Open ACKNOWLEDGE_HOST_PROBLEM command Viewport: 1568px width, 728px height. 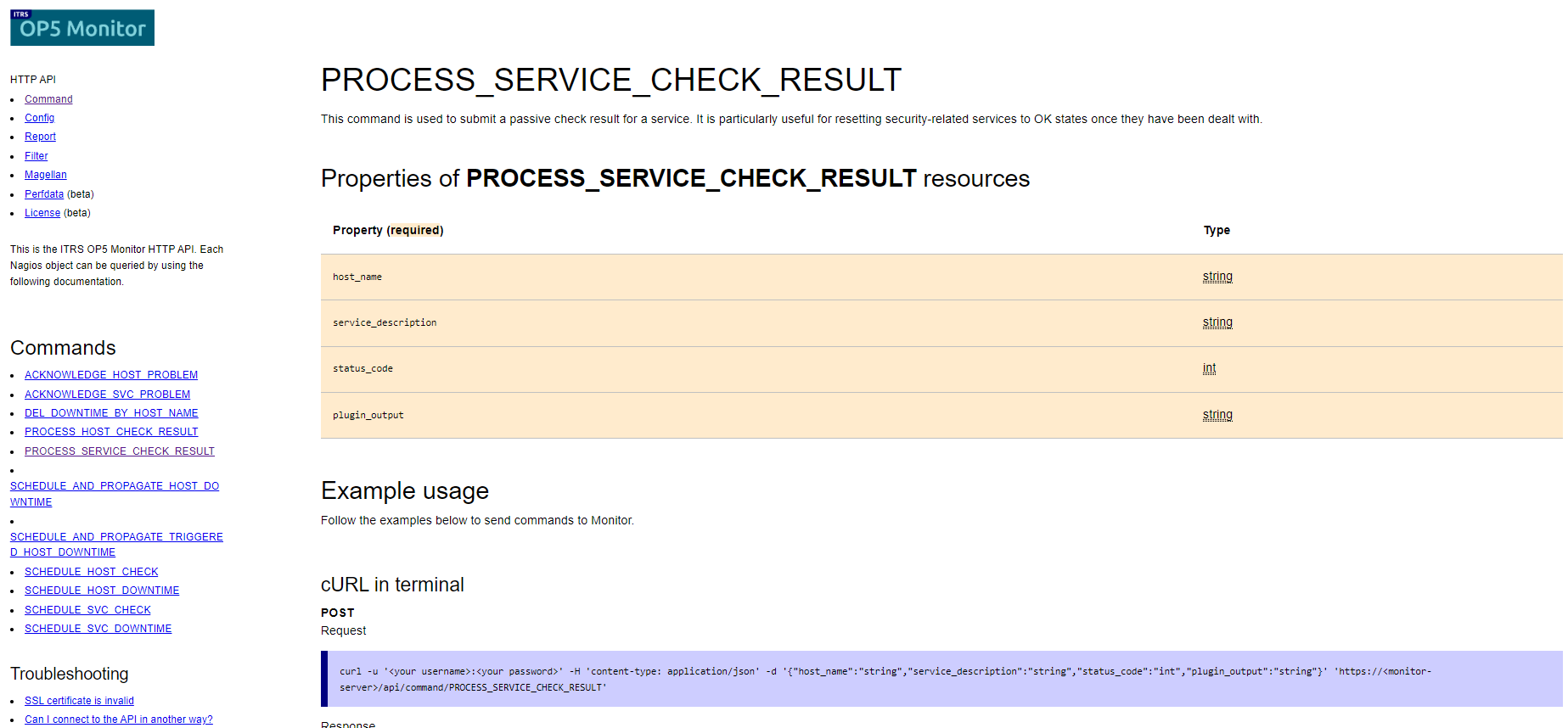(111, 375)
